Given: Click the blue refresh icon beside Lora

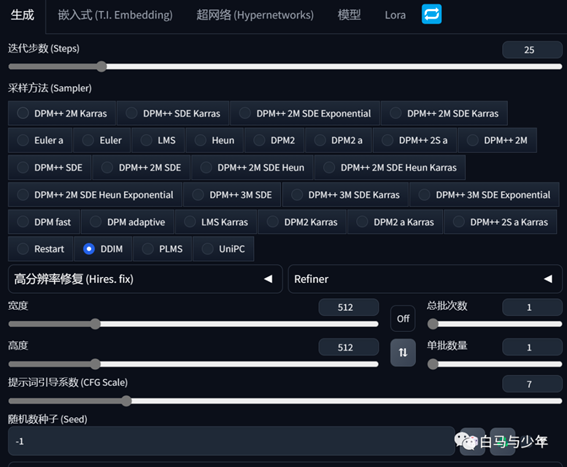Looking at the screenshot, I should (x=431, y=14).
